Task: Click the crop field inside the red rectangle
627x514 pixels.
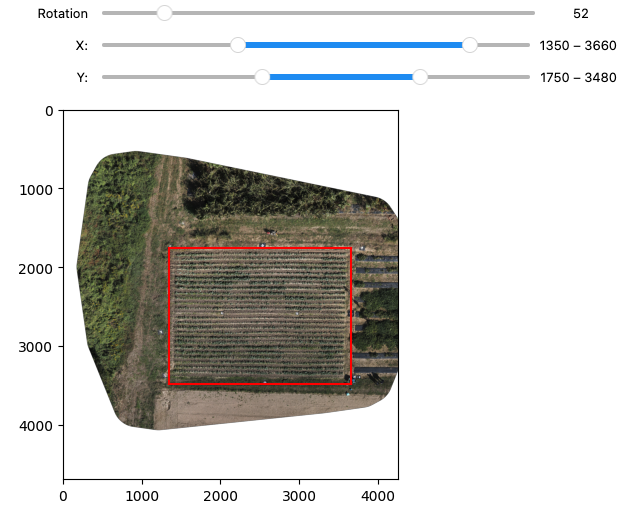Action: coord(260,316)
